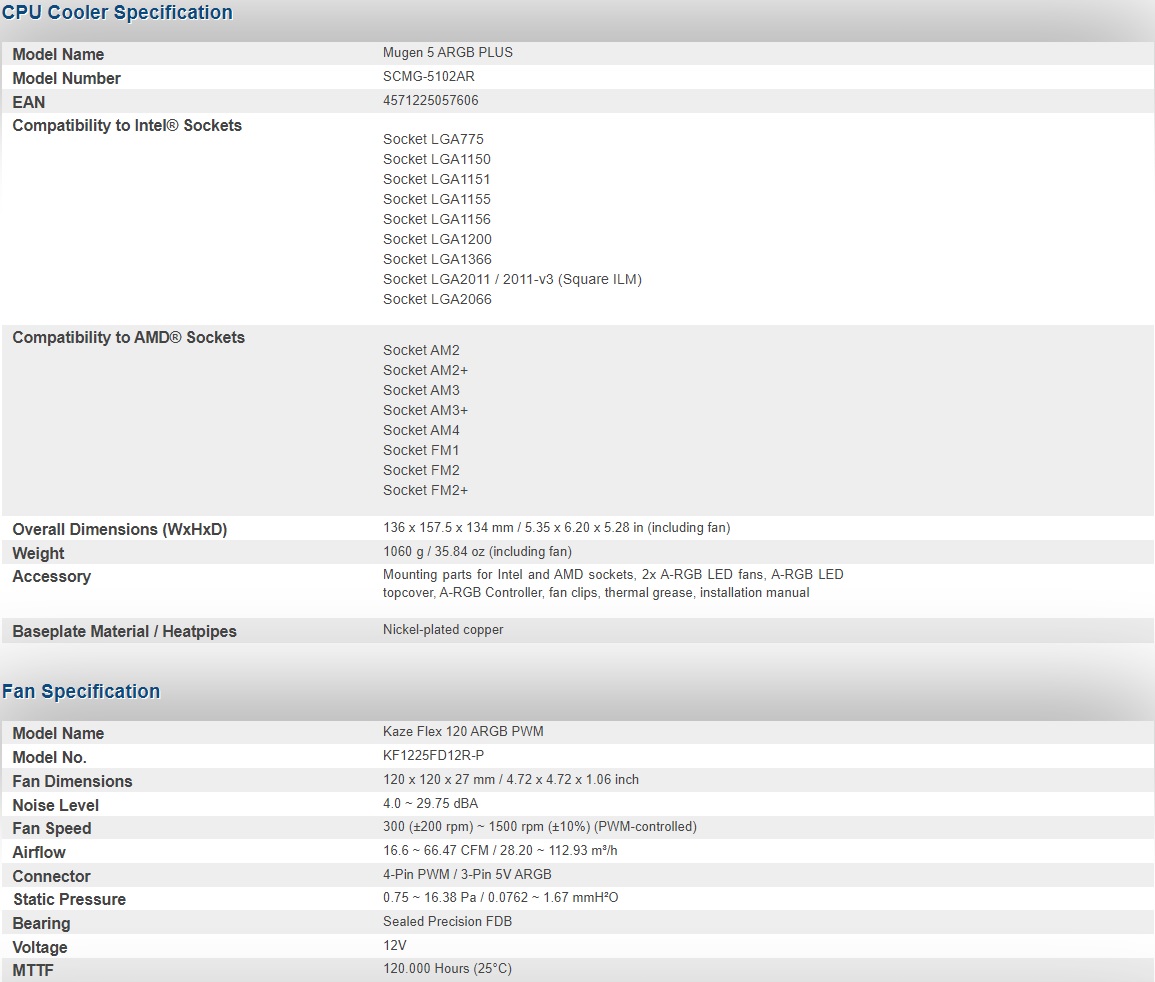The width and height of the screenshot is (1155, 982).
Task: Select the Socket LGA2066 entry
Action: click(437, 299)
